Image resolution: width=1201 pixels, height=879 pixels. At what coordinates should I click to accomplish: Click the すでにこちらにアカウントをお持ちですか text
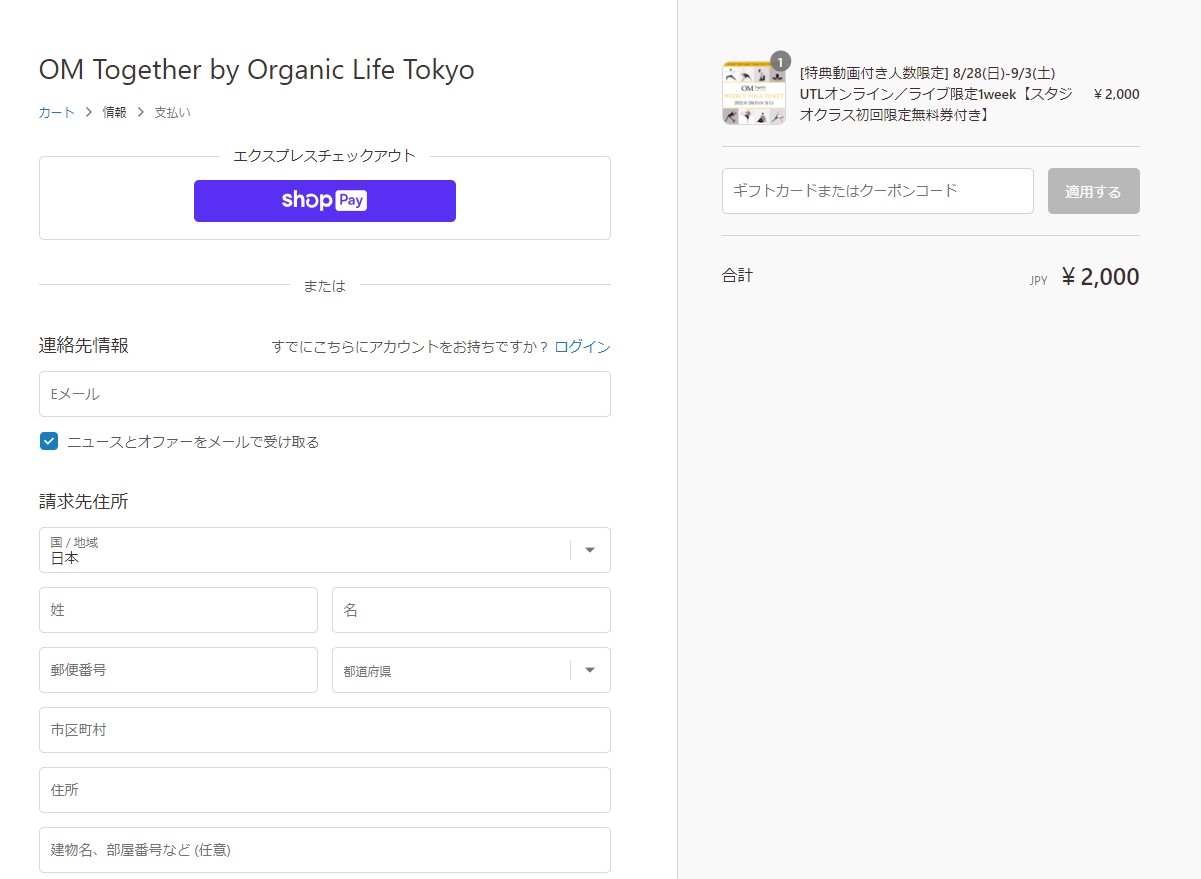point(410,347)
